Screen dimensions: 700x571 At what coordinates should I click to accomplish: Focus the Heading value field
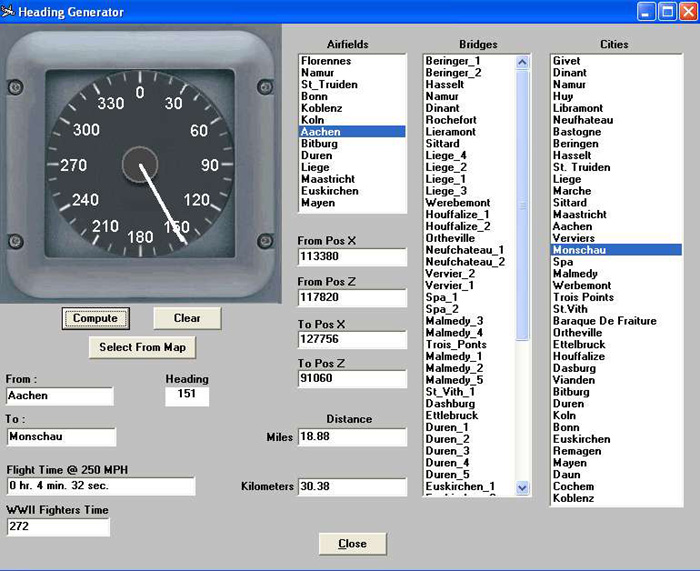click(x=187, y=397)
